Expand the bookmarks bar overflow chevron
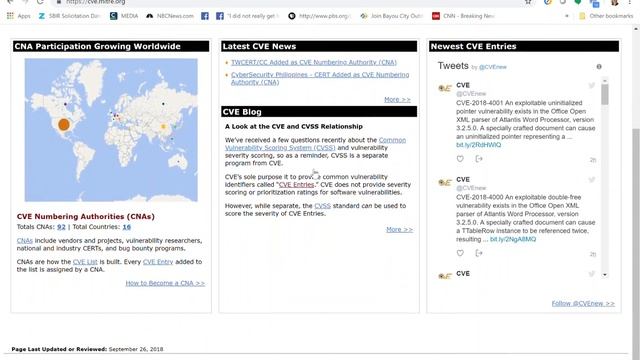Image resolution: width=640 pixels, height=360 pixels. tap(567, 16)
